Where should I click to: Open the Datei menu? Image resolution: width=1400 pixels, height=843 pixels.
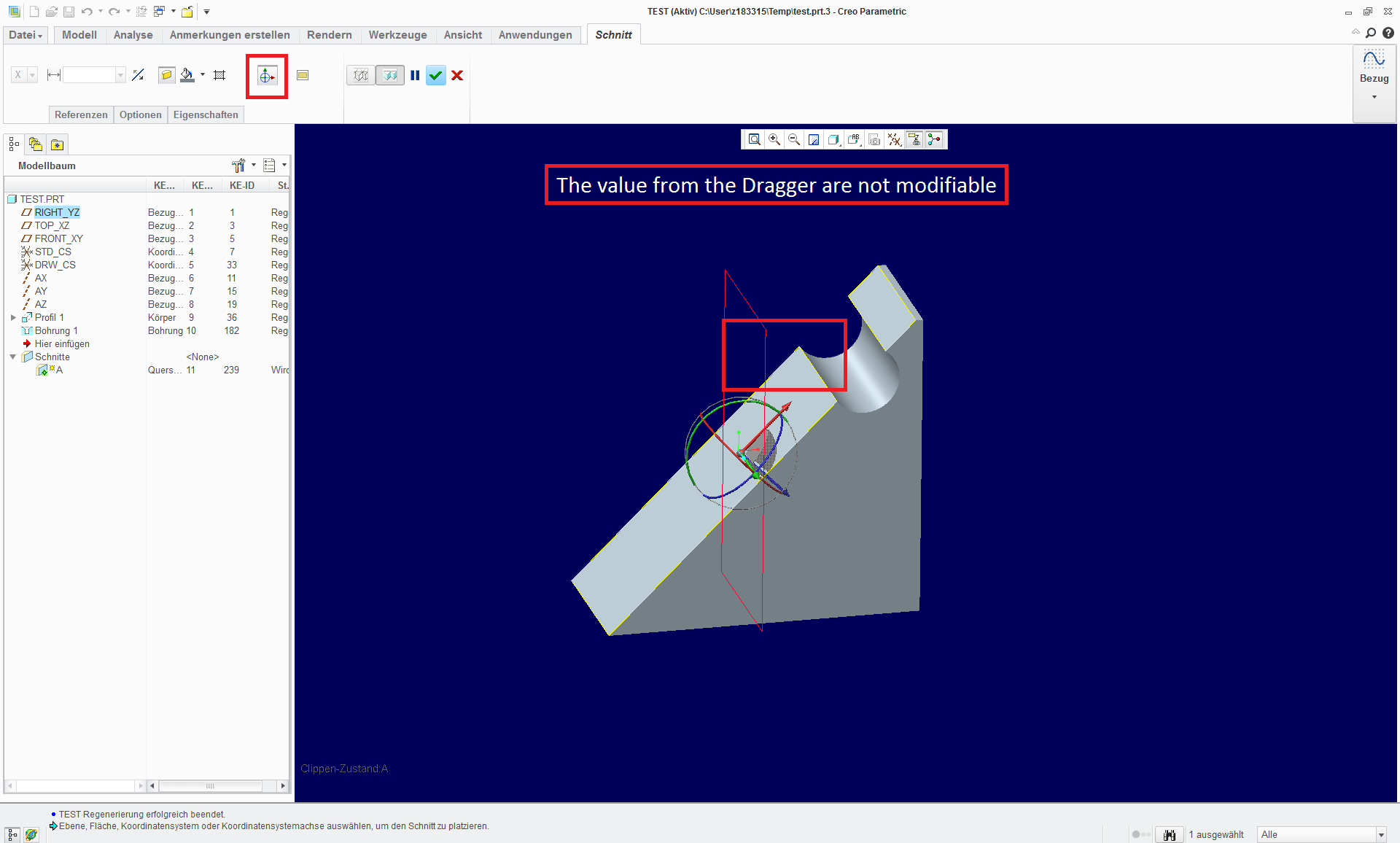click(26, 35)
